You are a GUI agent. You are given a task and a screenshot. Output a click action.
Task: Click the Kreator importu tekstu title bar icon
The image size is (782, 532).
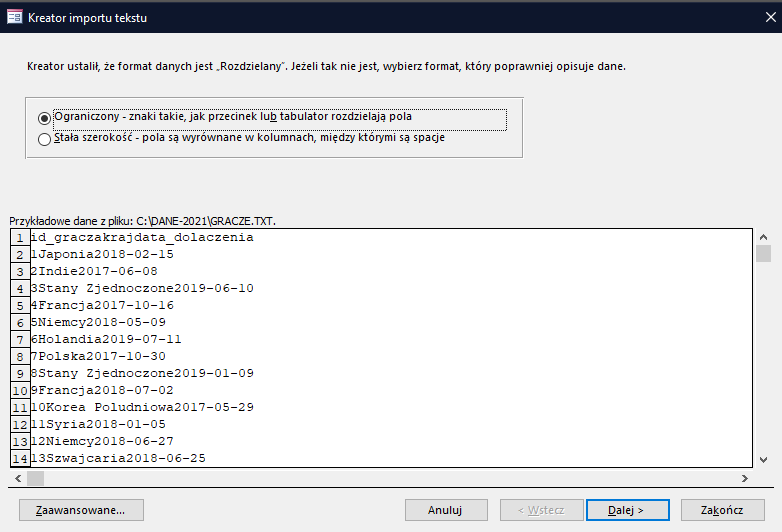point(14,17)
